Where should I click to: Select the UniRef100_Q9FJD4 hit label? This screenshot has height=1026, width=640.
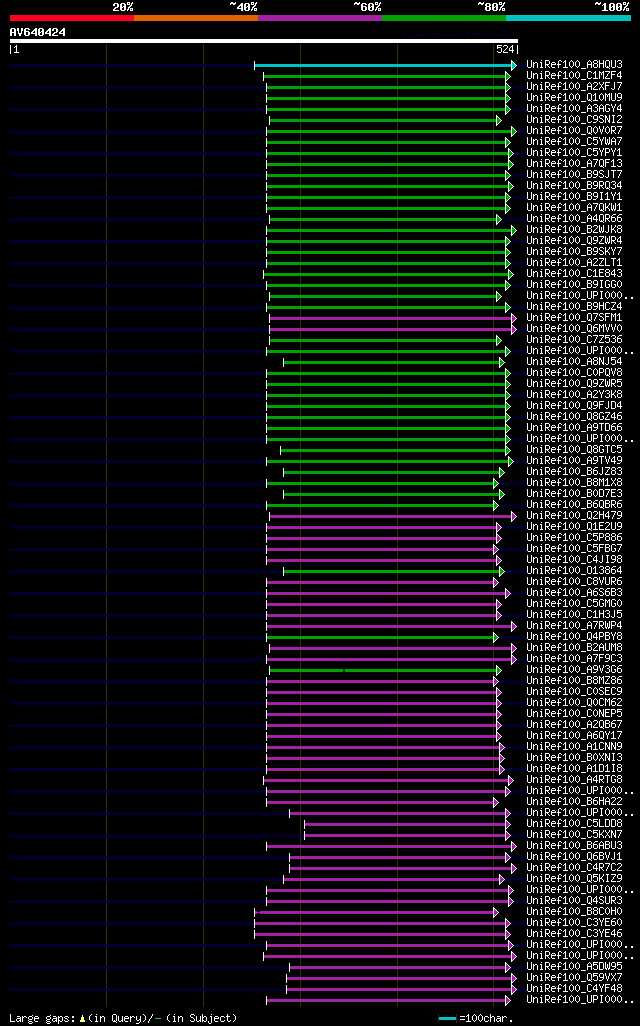pyautogui.click(x=575, y=406)
